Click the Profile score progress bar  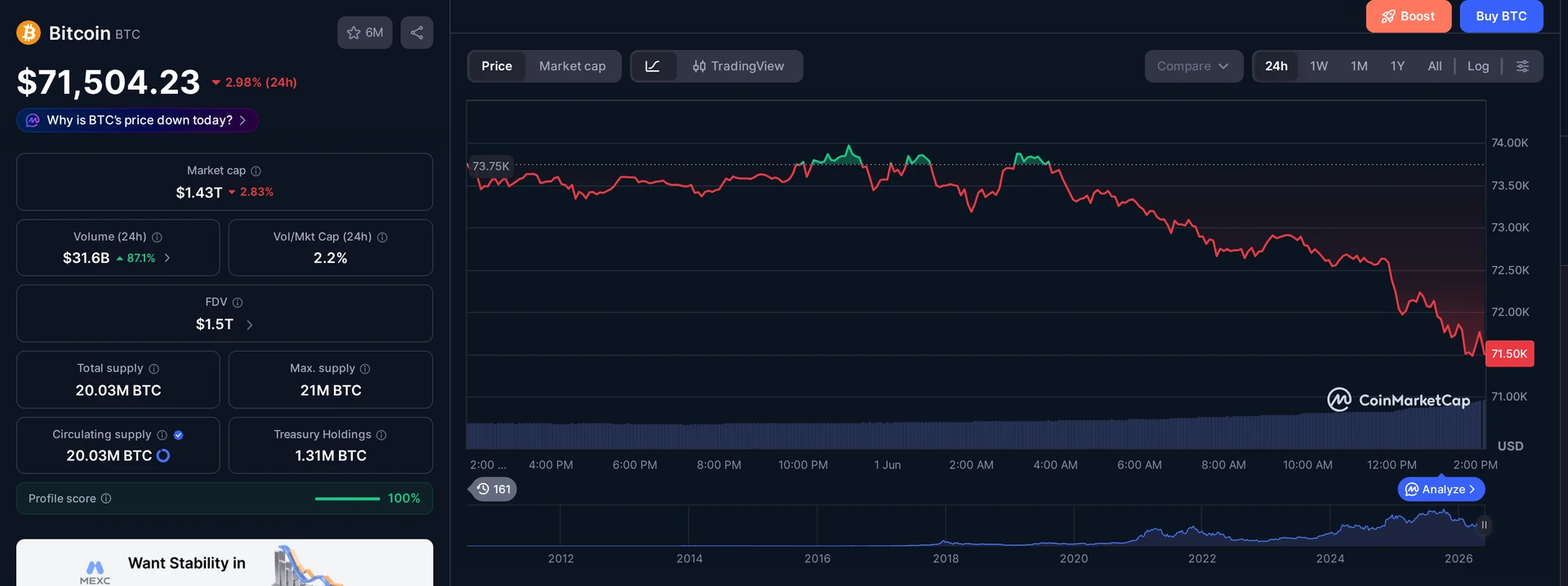(x=347, y=499)
